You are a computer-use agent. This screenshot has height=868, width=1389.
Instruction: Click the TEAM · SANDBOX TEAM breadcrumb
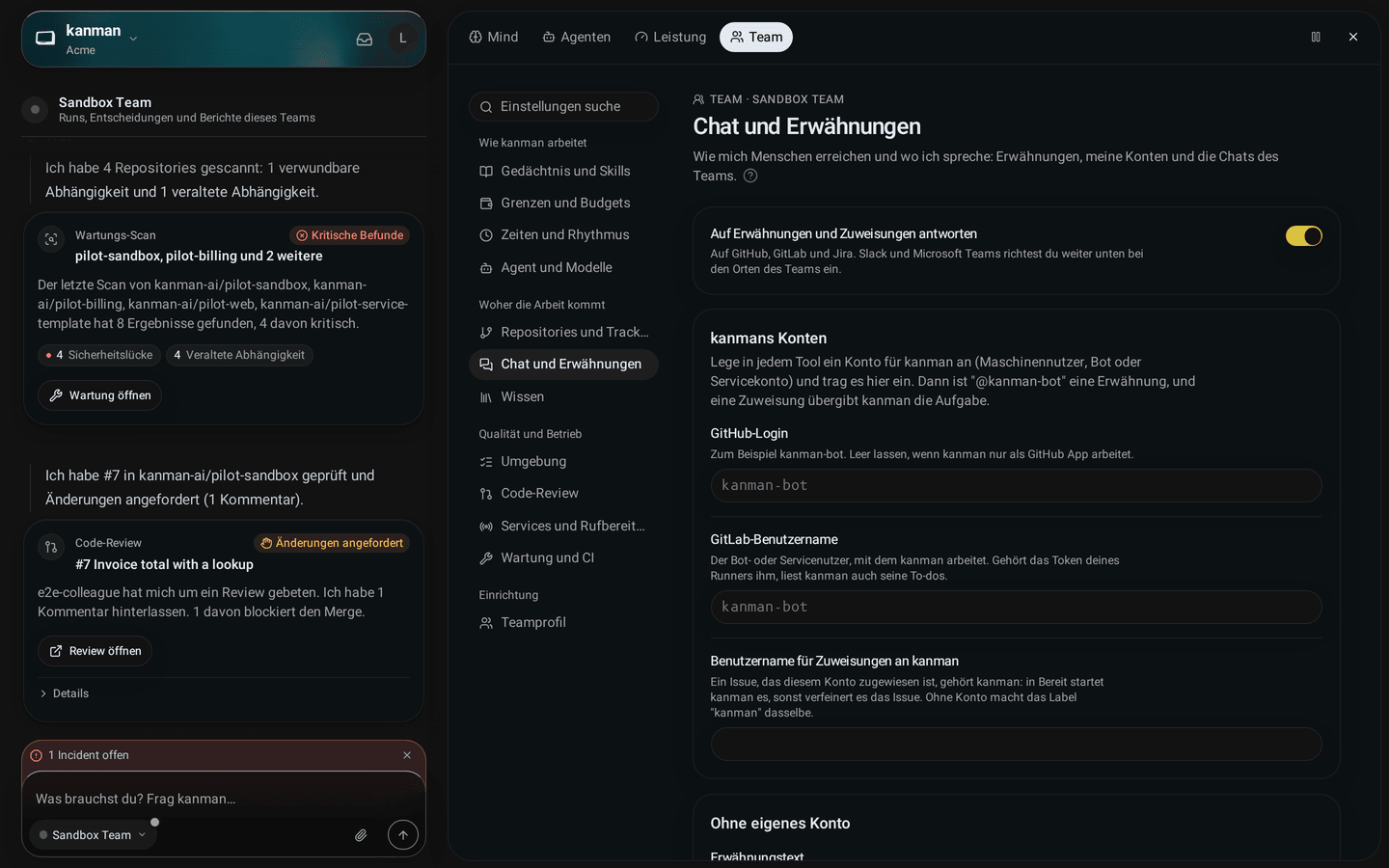point(769,99)
